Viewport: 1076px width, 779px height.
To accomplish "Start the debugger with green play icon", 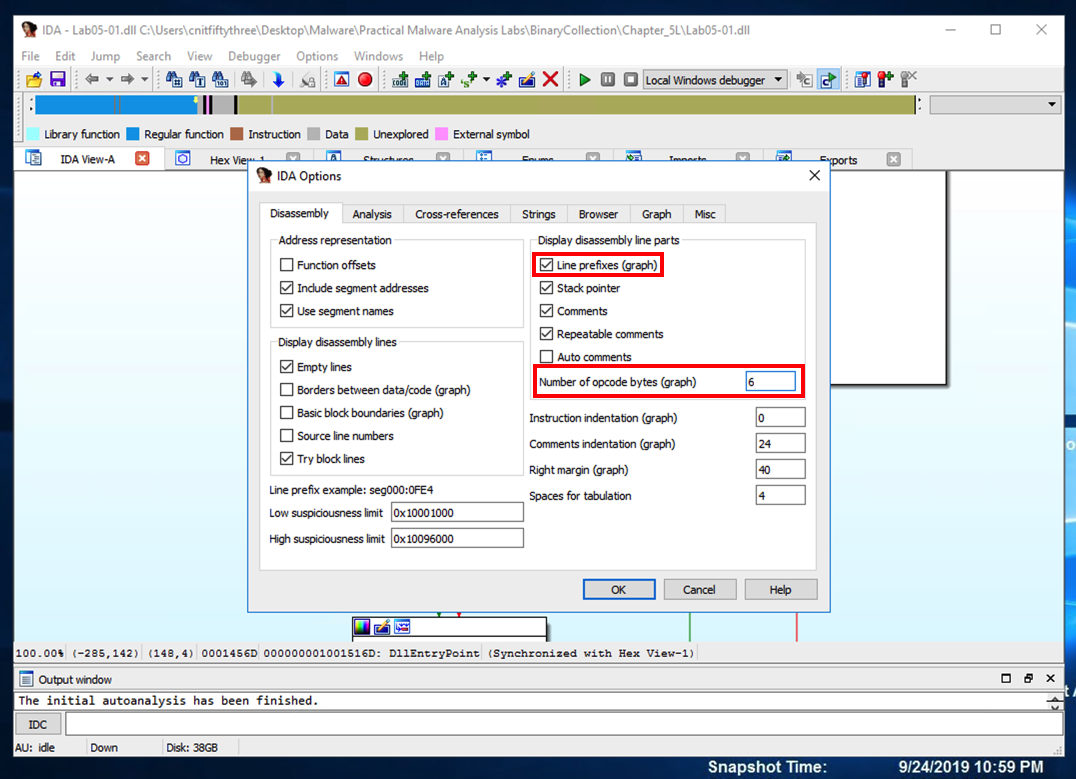I will (585, 80).
